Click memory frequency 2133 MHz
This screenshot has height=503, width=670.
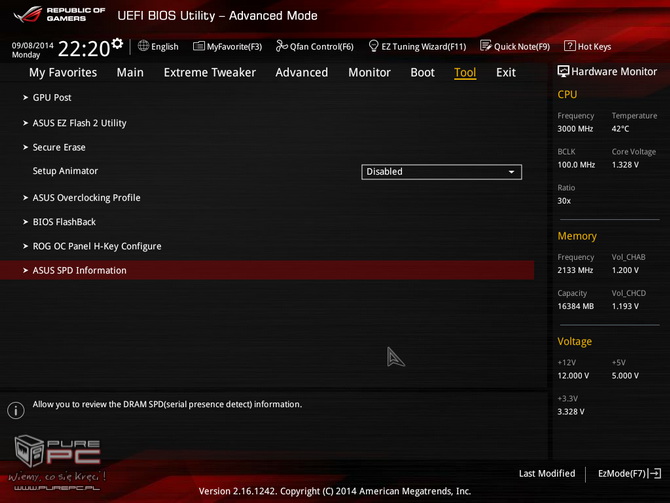[575, 270]
